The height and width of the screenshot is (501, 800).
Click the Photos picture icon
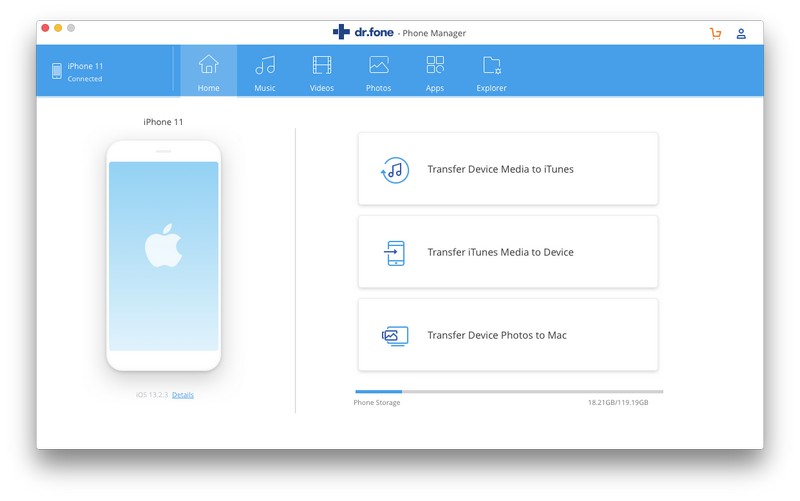(379, 65)
